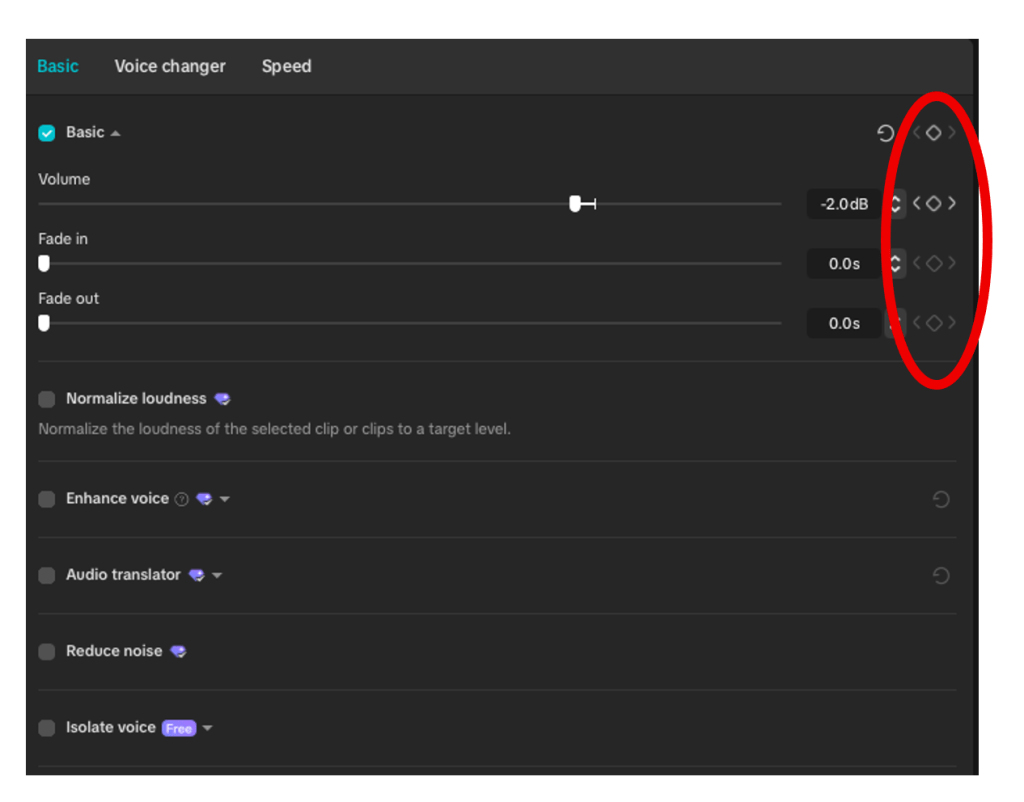
Task: Reset the Enhance voice settings
Action: [940, 499]
